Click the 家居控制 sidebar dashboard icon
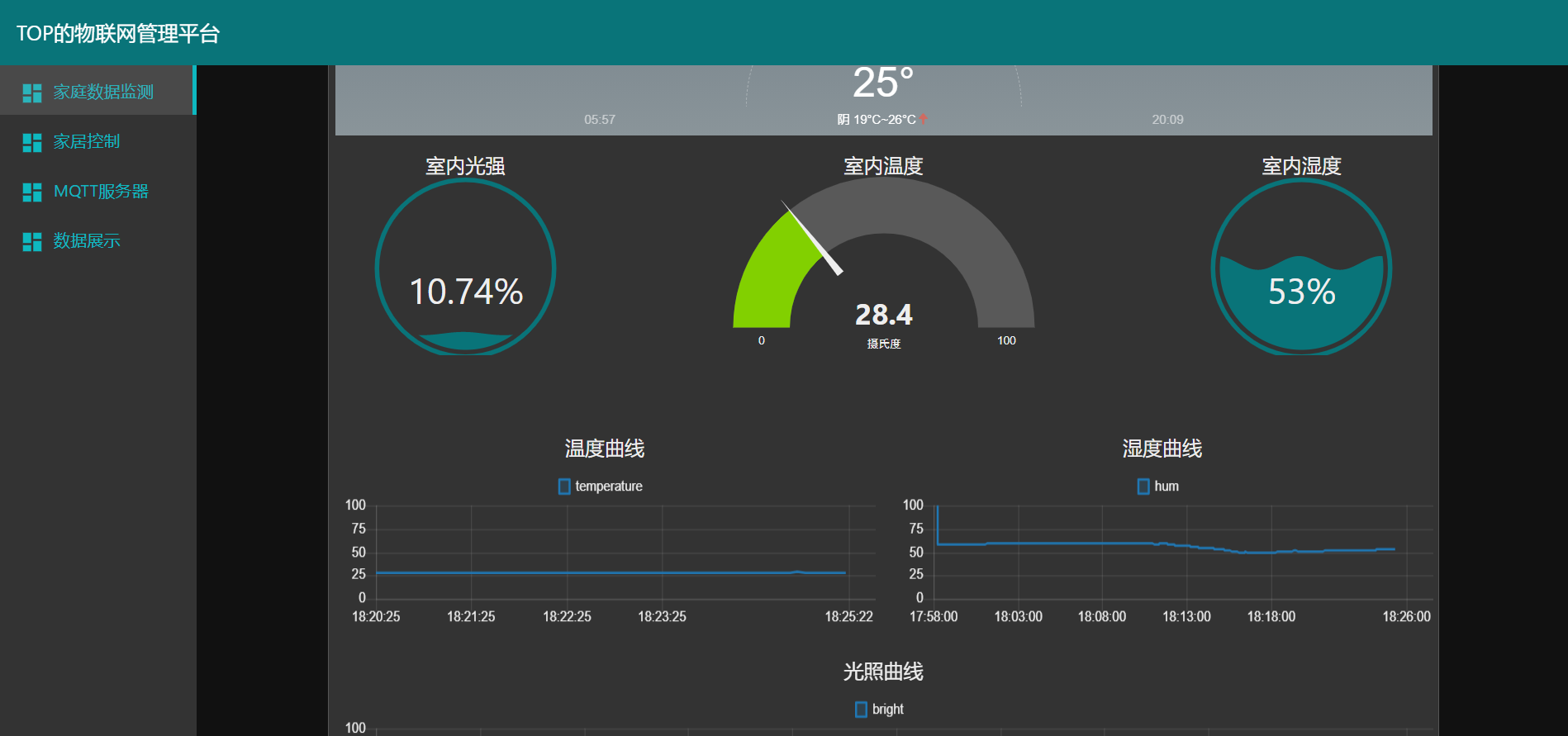Image resolution: width=1568 pixels, height=736 pixels. [32, 142]
